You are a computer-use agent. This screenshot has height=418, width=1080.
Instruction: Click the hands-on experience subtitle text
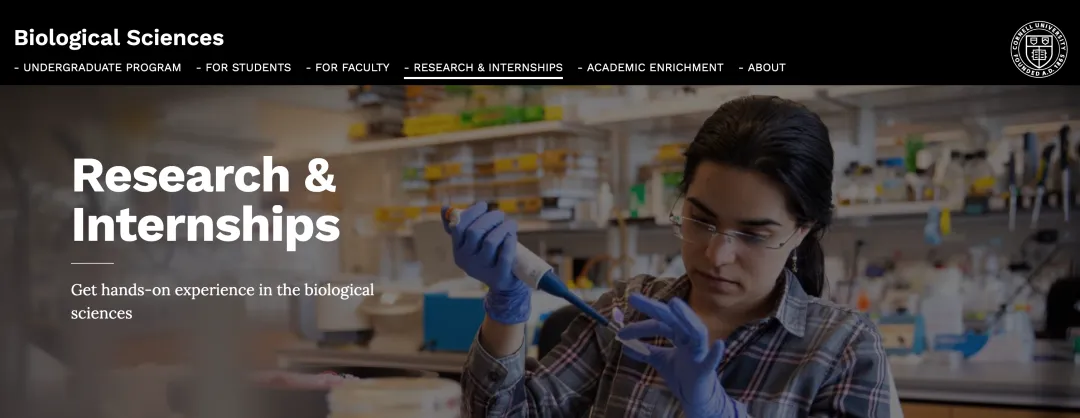point(222,301)
